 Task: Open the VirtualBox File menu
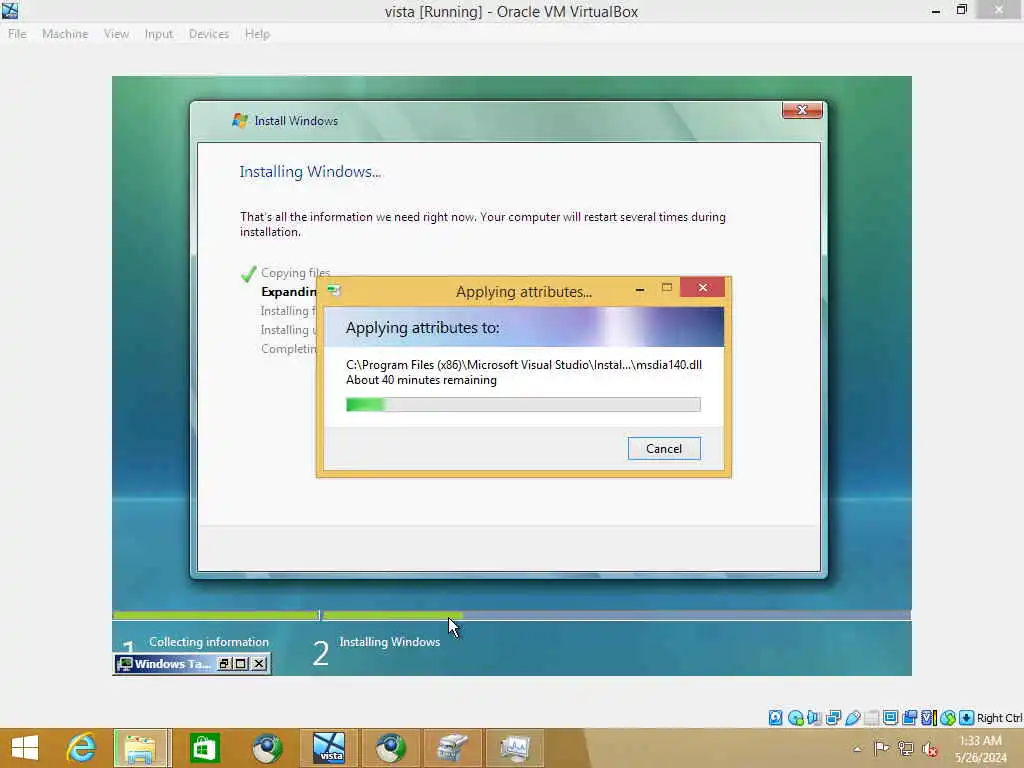17,34
